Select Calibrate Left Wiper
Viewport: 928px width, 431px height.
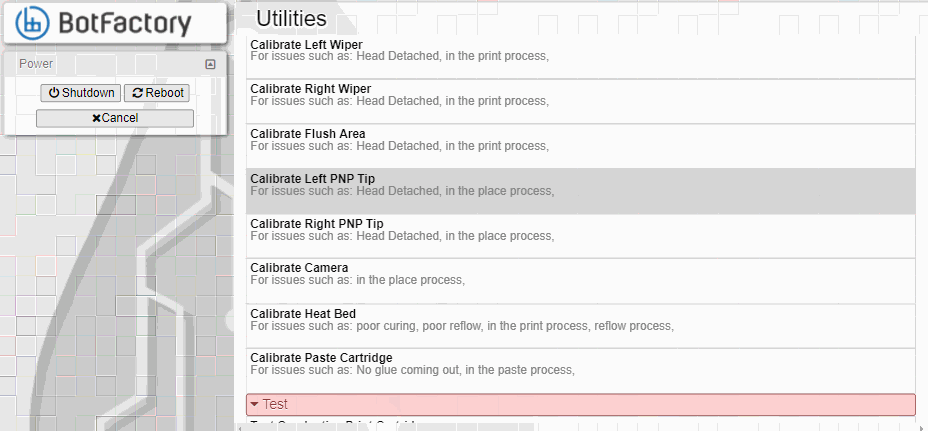tap(580, 56)
